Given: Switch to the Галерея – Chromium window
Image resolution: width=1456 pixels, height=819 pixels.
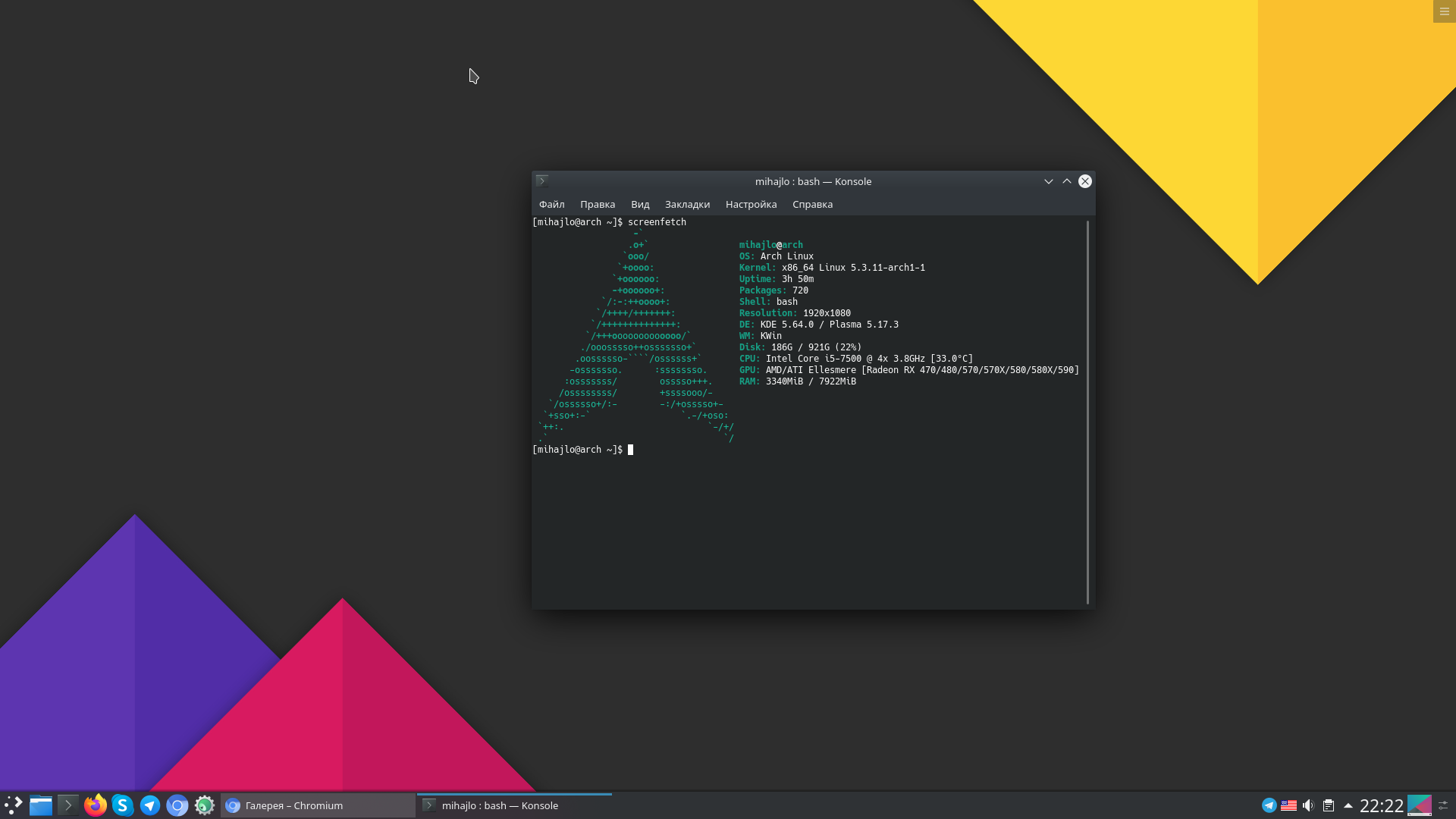Looking at the screenshot, I should pos(318,805).
